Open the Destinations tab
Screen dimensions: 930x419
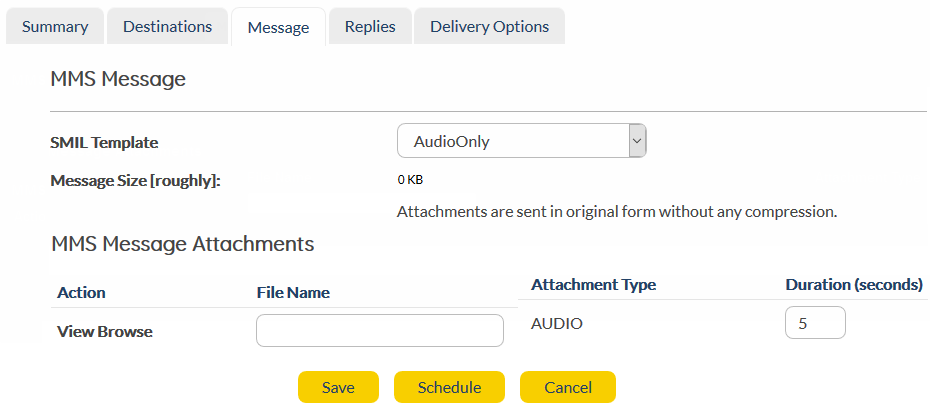click(167, 27)
